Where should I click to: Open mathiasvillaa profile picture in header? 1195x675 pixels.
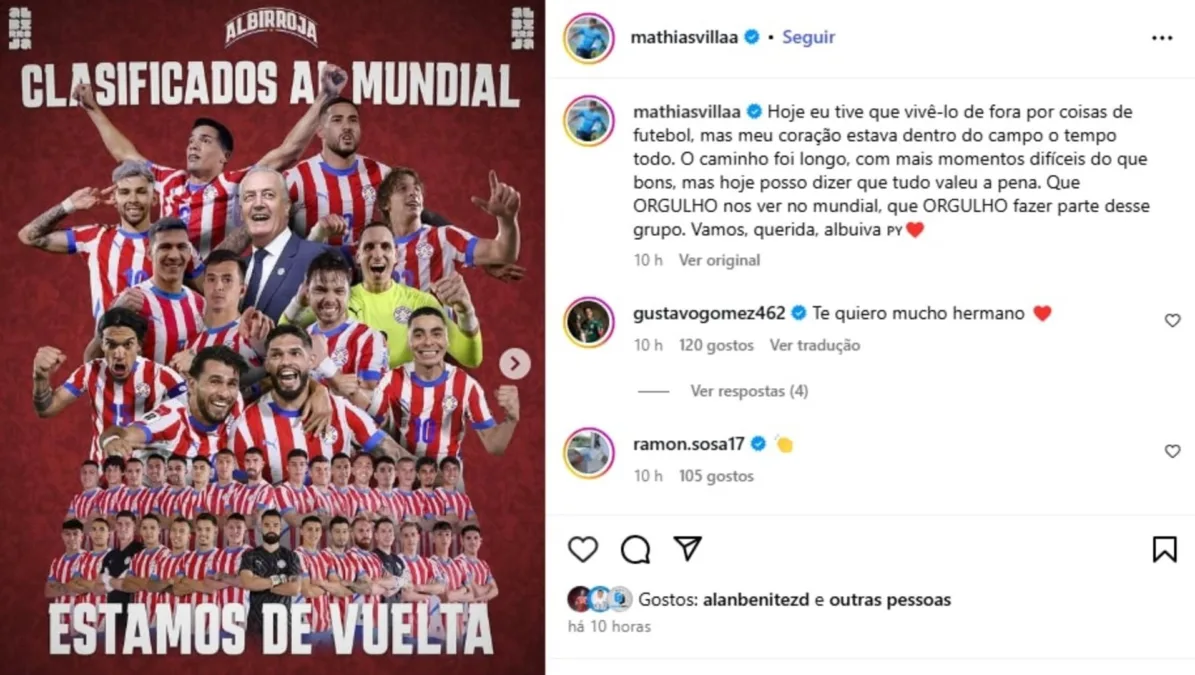tap(589, 37)
